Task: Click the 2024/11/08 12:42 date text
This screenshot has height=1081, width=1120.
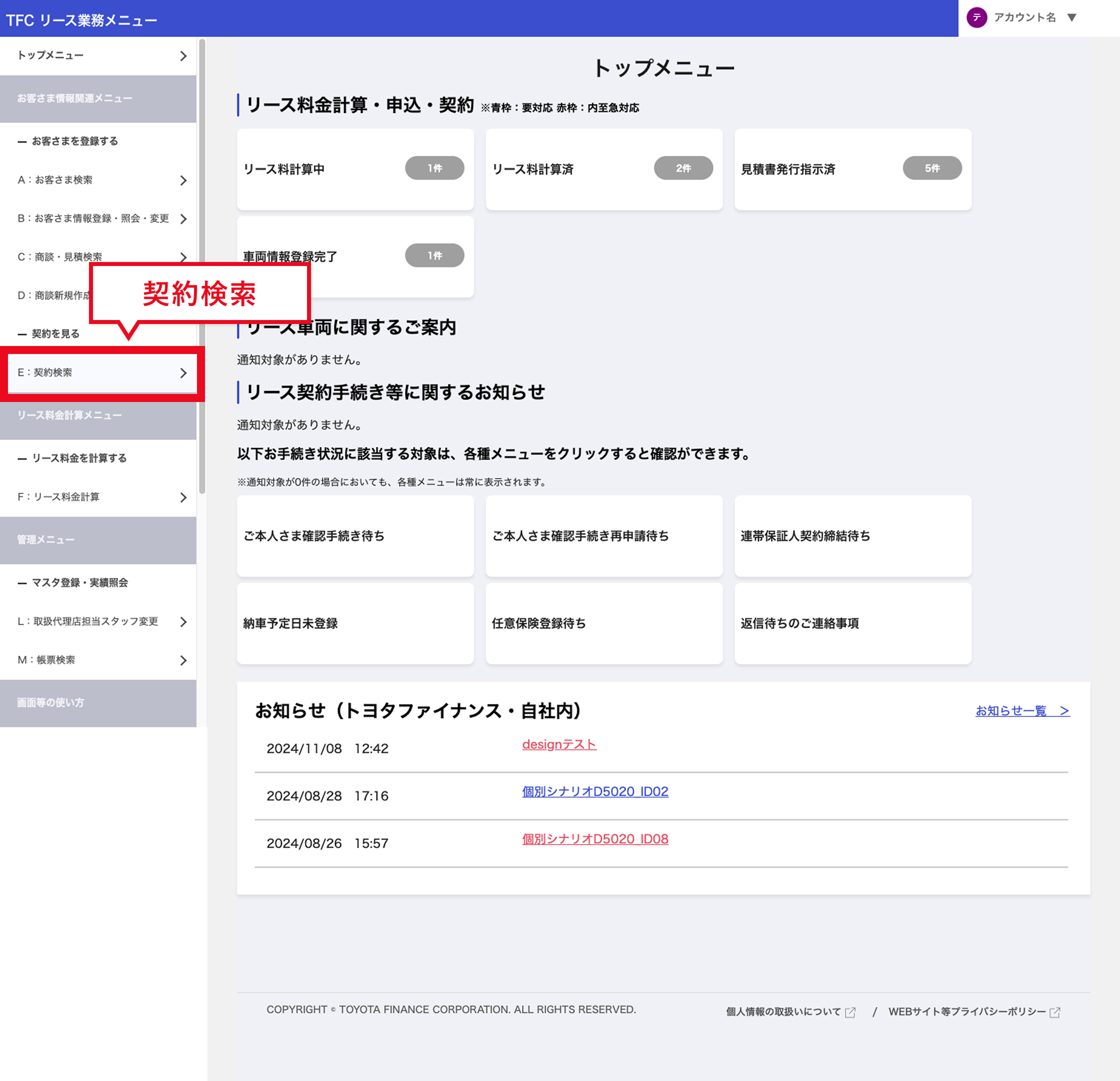Action: coord(327,749)
